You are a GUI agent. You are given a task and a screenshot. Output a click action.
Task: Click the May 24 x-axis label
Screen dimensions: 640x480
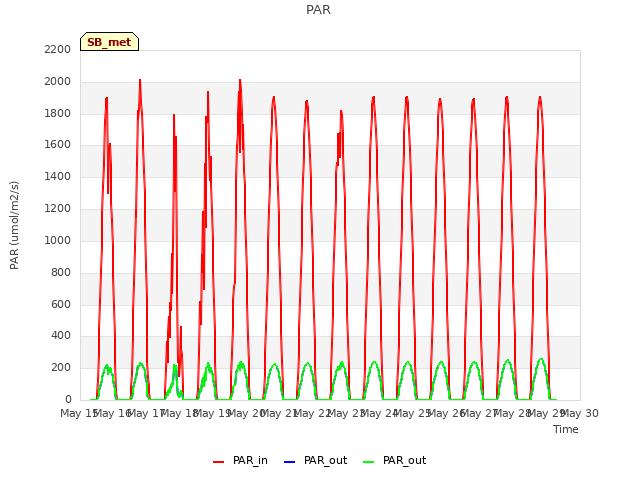[380, 413]
